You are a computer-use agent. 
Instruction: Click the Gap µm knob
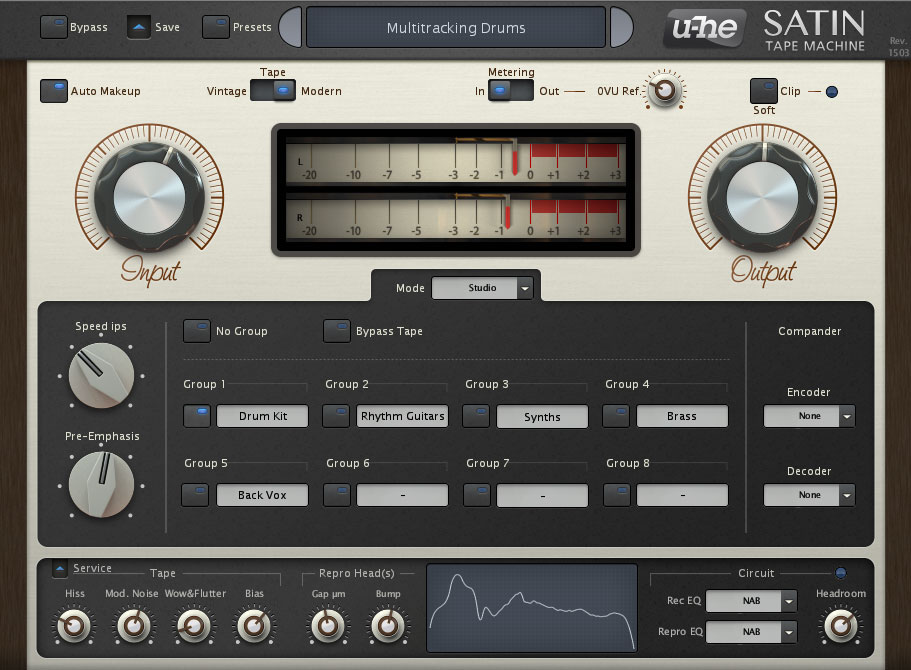[x=328, y=626]
